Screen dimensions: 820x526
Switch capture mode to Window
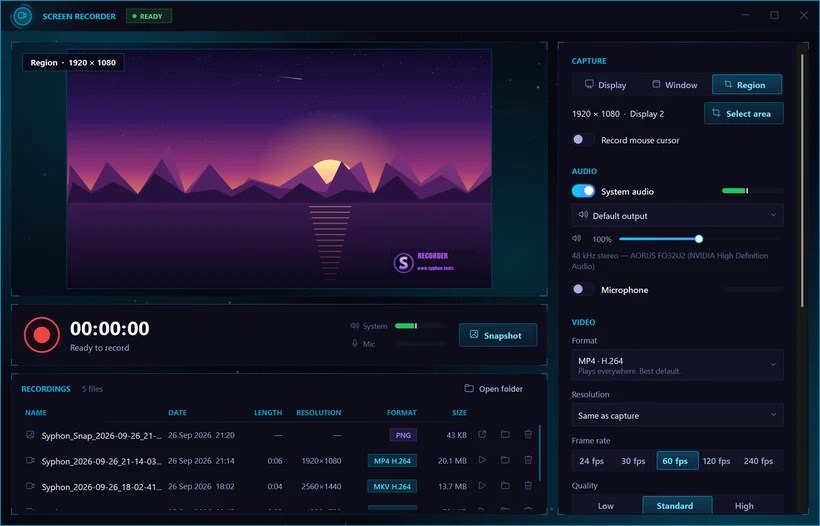675,85
